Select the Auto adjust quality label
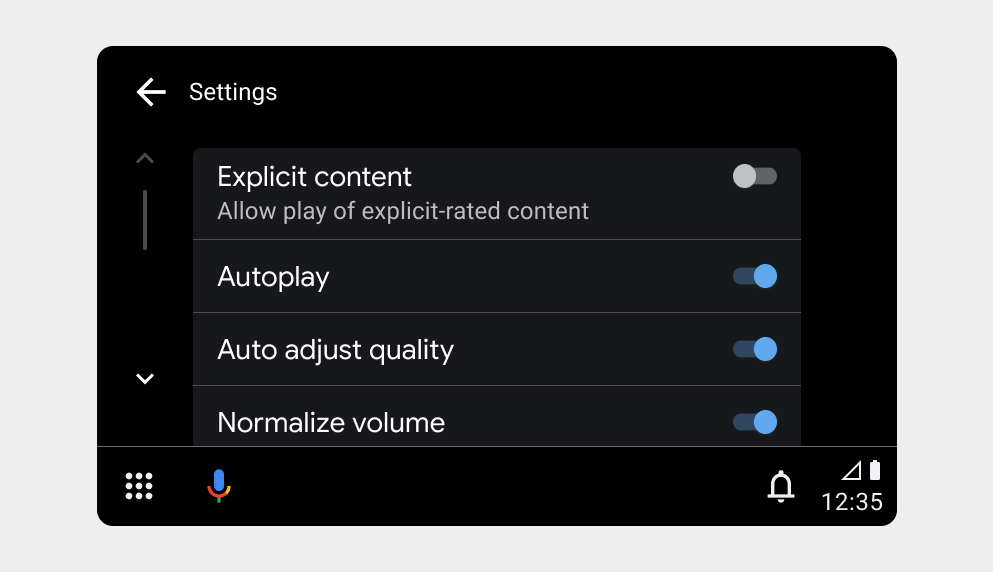This screenshot has width=993, height=572. point(335,349)
